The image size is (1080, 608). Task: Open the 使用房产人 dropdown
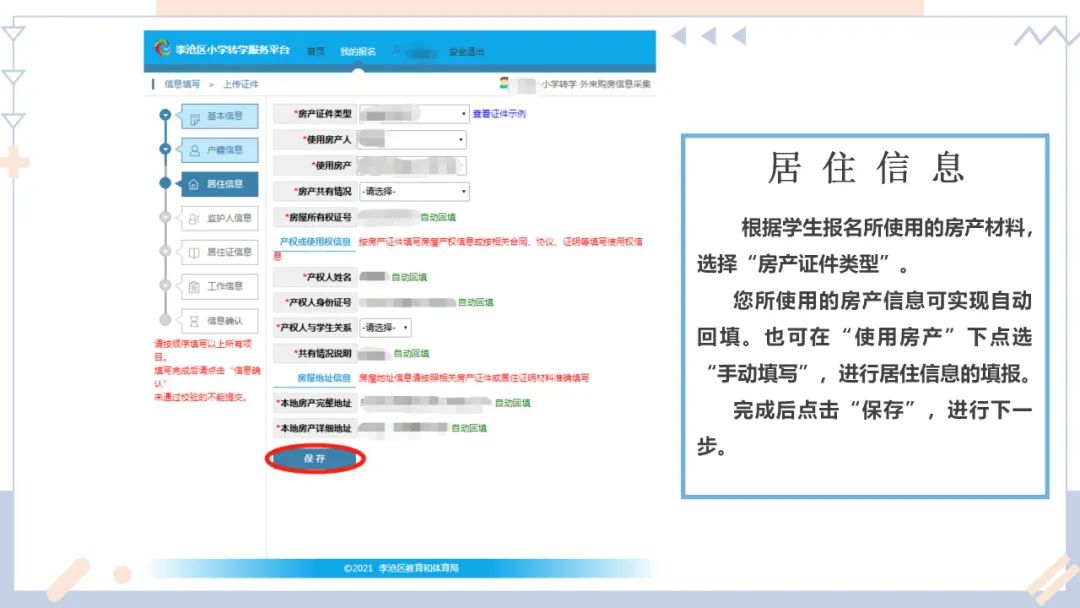click(462, 139)
